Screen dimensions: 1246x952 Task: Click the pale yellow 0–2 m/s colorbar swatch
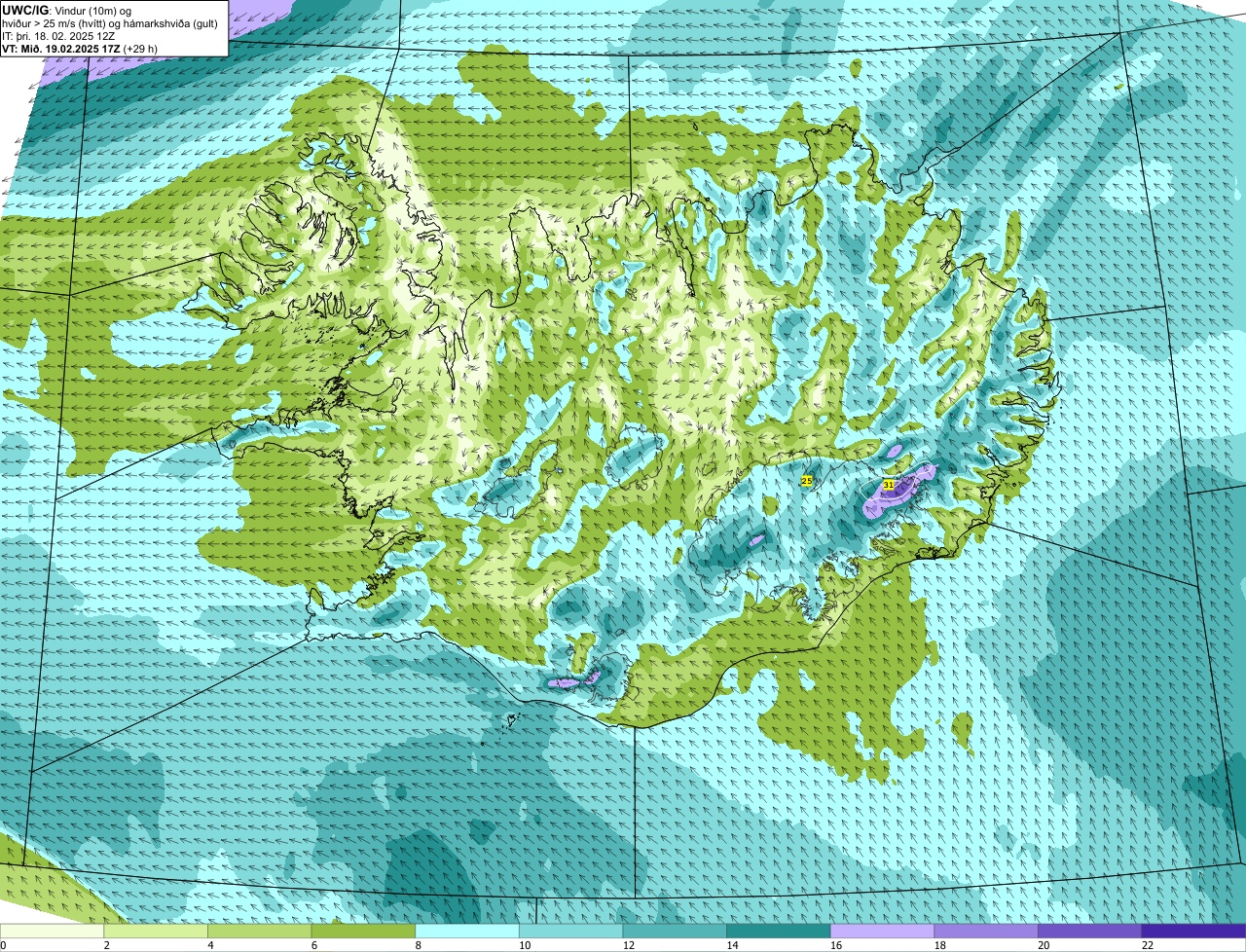(52, 931)
